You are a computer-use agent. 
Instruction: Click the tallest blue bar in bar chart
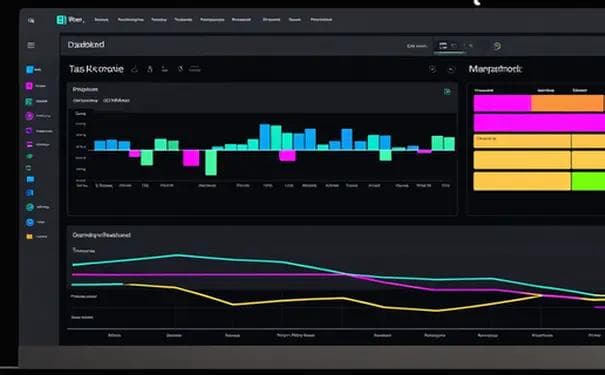coord(265,137)
